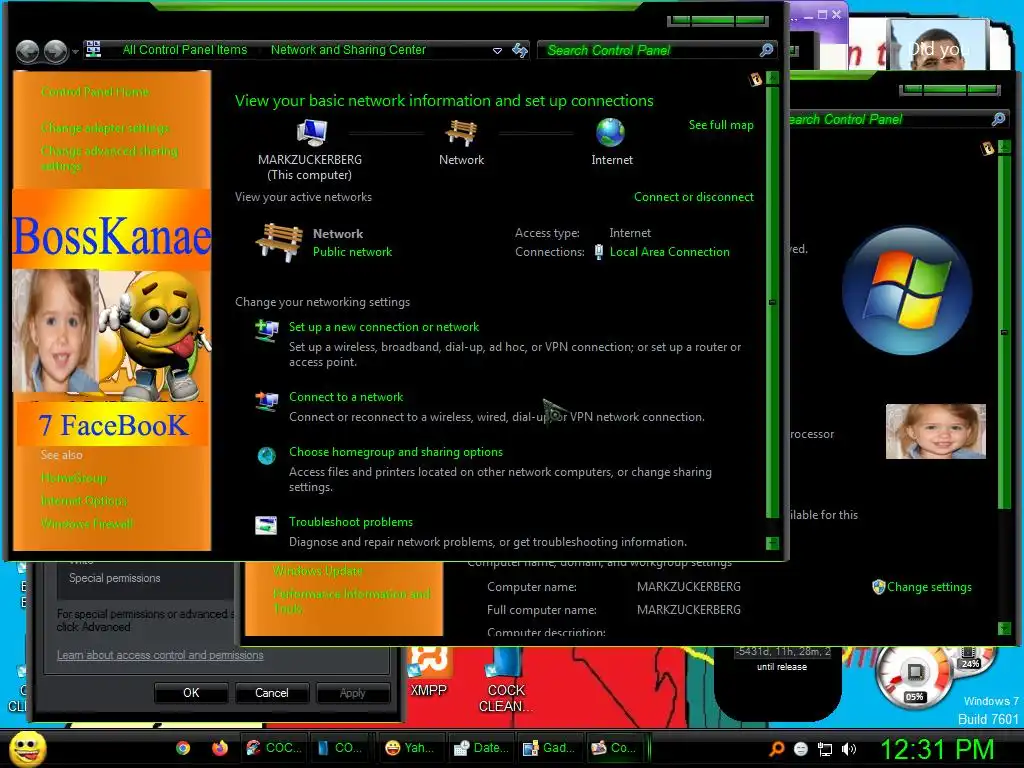
Task: Open Windows Update in System window
Action: click(x=317, y=571)
